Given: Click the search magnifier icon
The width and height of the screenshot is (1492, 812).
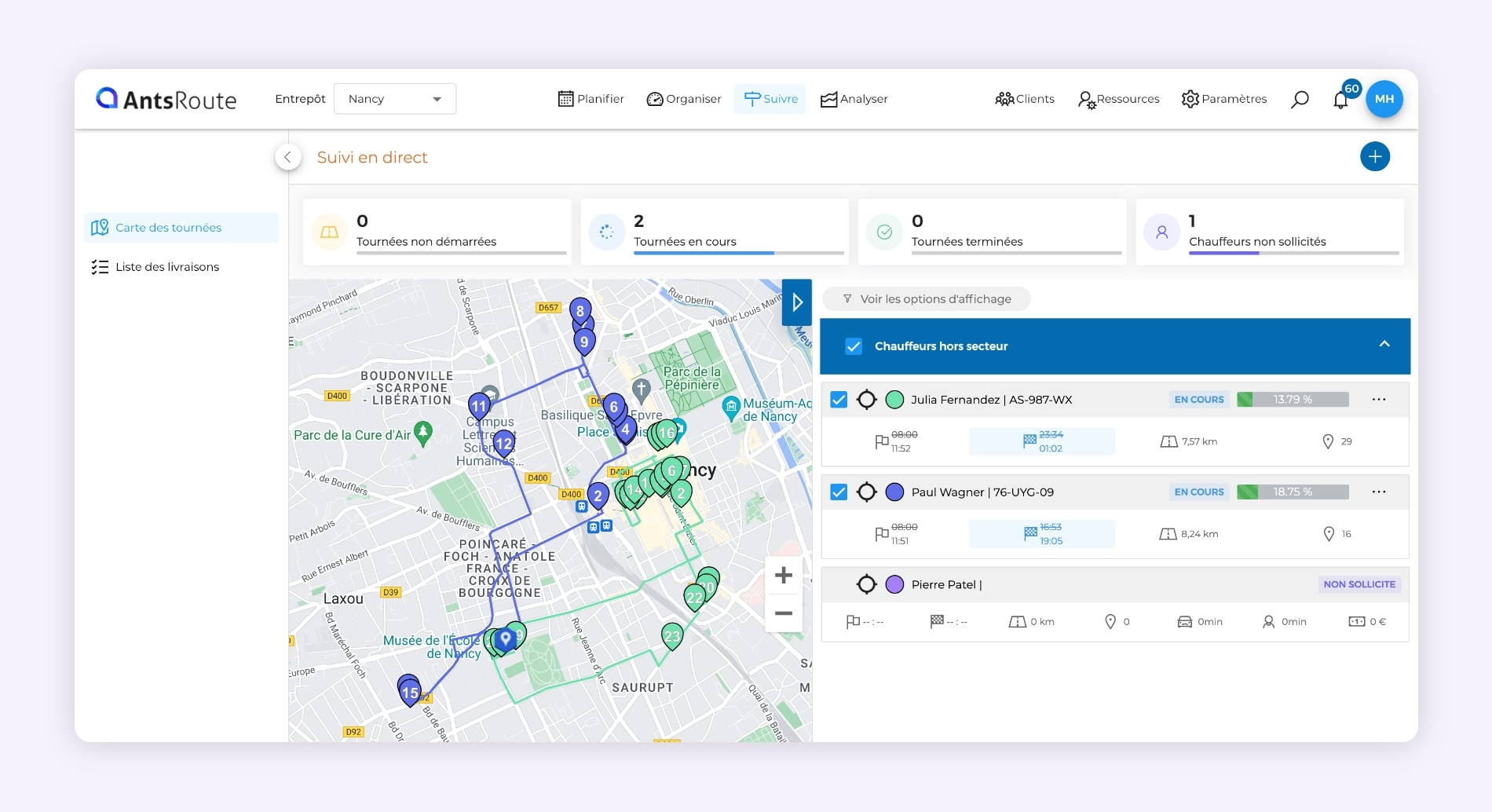Looking at the screenshot, I should click(x=1300, y=99).
